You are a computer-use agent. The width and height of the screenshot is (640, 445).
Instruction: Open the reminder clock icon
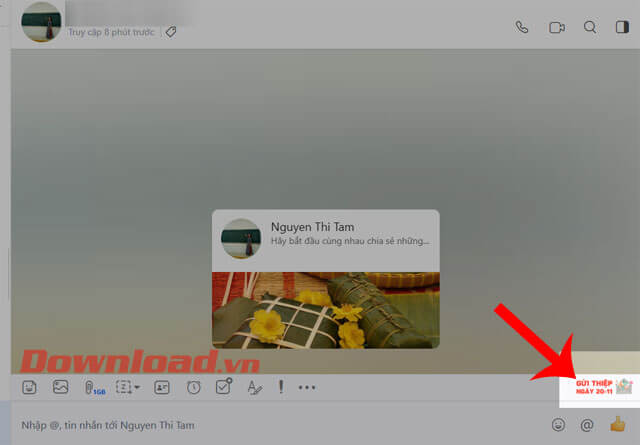tap(194, 387)
